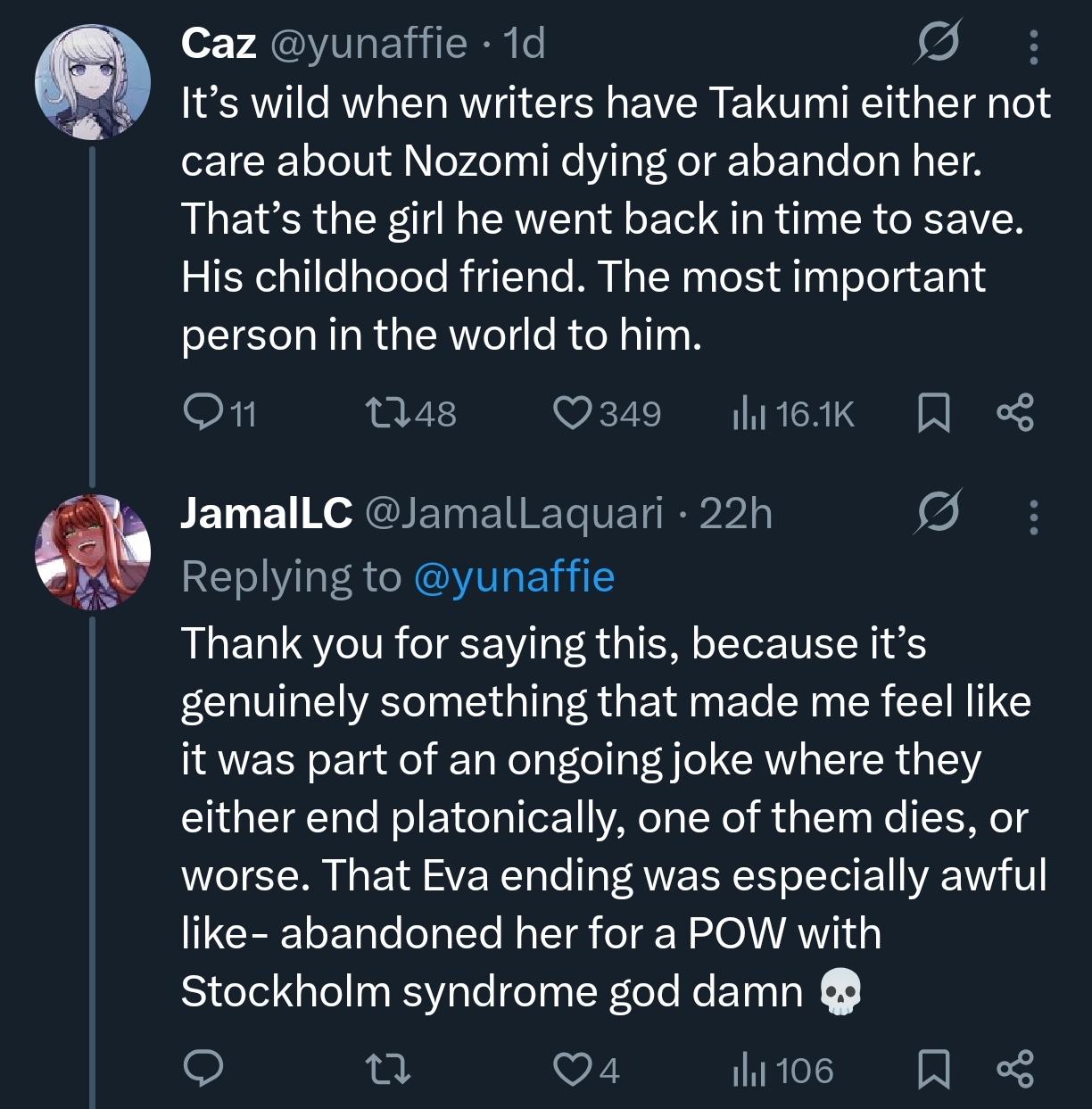This screenshot has height=1109, width=1092.
Task: Reply to JamalLC's comment
Action: pyautogui.click(x=203, y=1068)
